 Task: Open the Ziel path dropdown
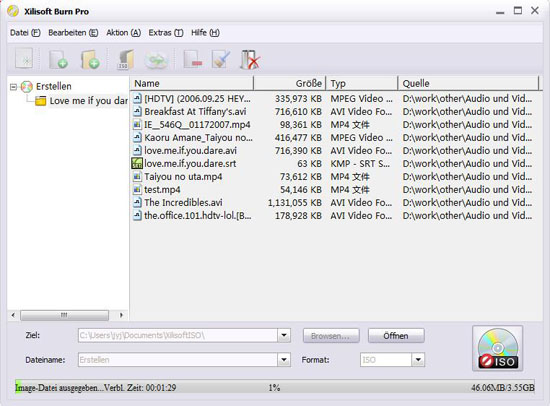click(284, 335)
